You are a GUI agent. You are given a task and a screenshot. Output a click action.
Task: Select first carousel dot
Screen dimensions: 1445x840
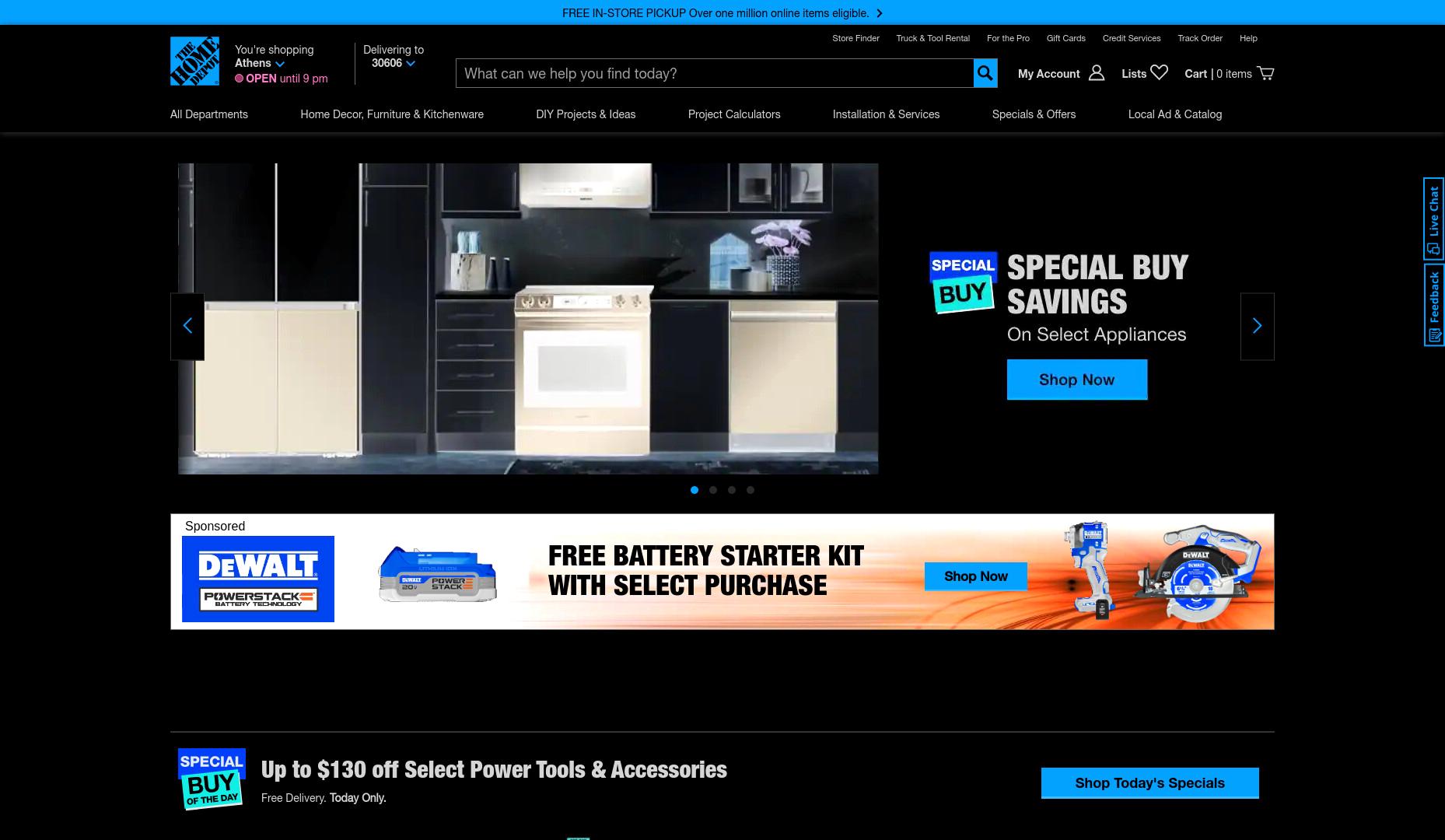[695, 490]
